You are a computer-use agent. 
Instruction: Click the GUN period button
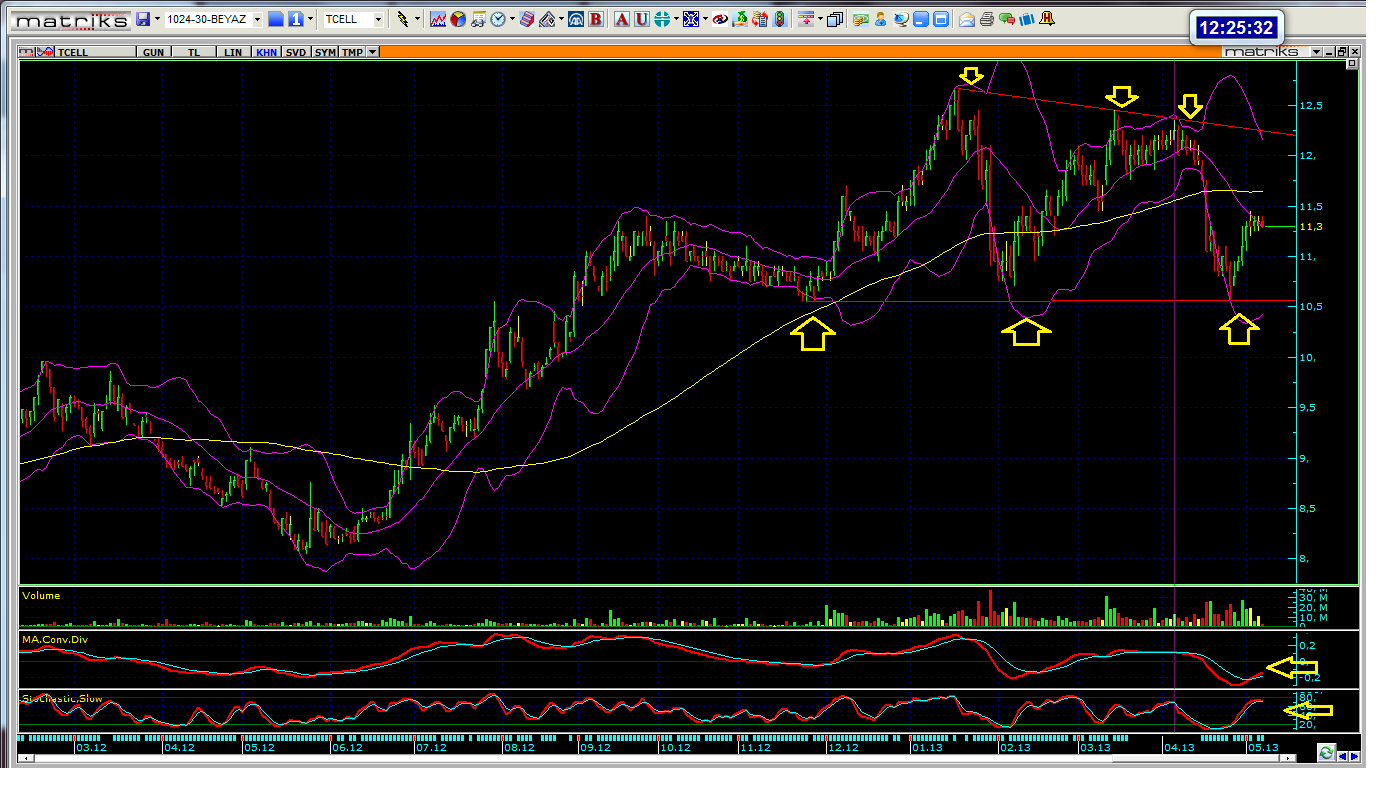153,52
